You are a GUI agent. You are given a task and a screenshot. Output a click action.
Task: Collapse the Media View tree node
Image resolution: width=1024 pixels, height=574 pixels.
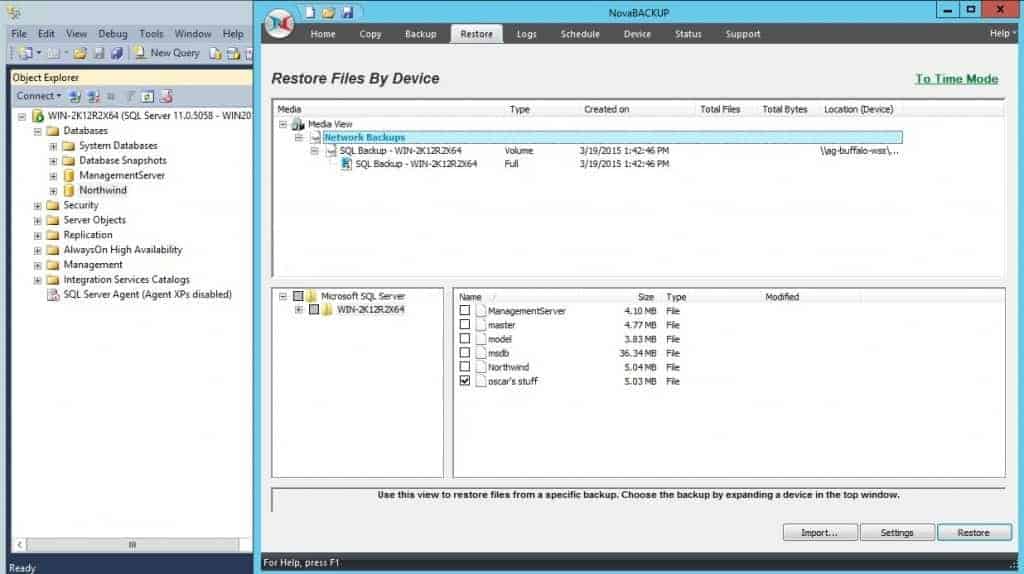(283, 124)
